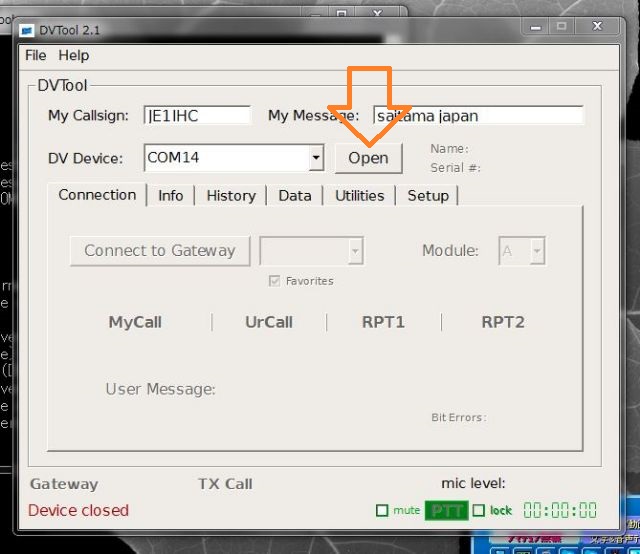Maximize the DVTool window
The image size is (640, 554).
tap(561, 26)
